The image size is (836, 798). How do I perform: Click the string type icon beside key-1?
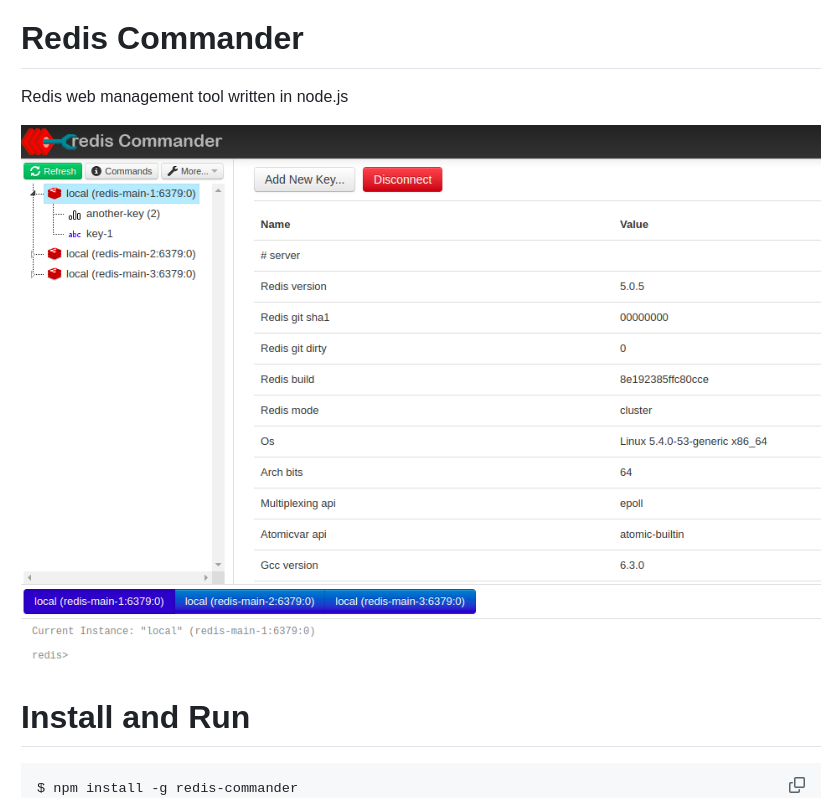[x=74, y=234]
